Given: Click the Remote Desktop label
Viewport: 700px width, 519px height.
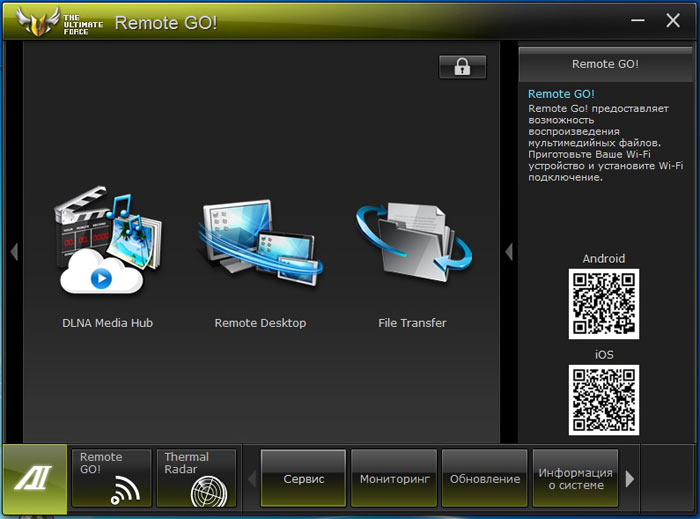Looking at the screenshot, I should [x=260, y=323].
